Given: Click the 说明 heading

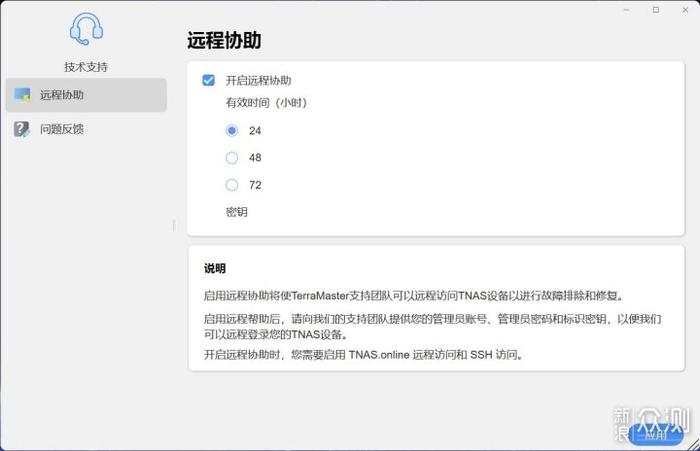Looking at the screenshot, I should pyautogui.click(x=215, y=268).
